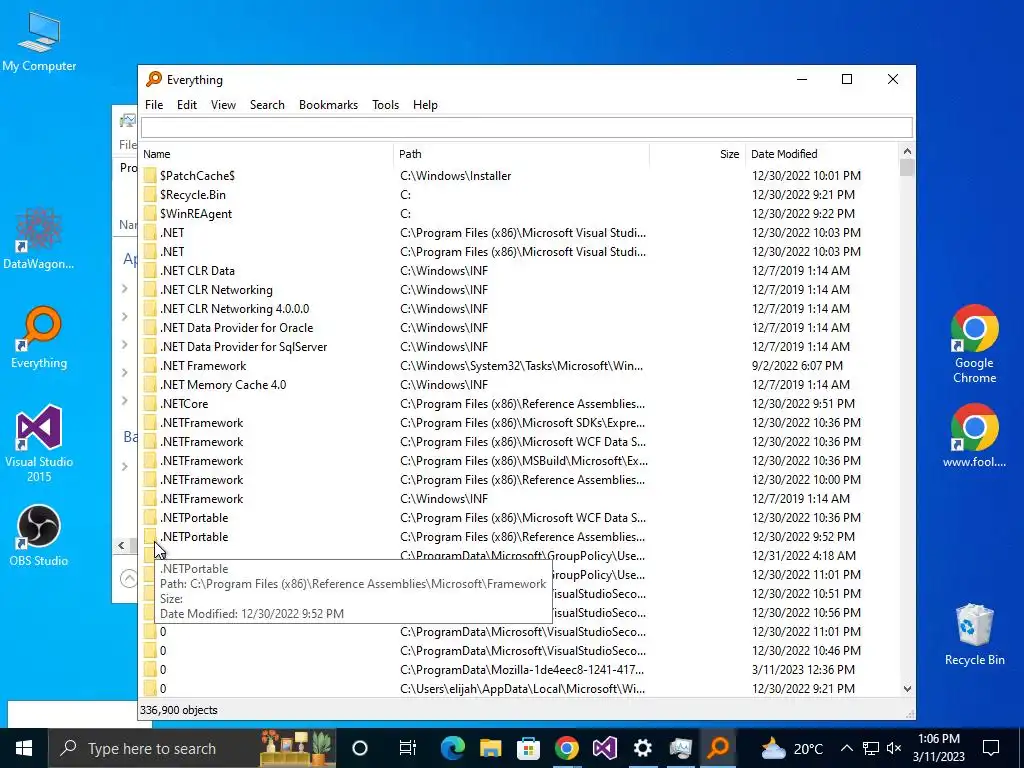Show hidden tray icons chevron
The height and width of the screenshot is (768, 1024).
coord(846,748)
